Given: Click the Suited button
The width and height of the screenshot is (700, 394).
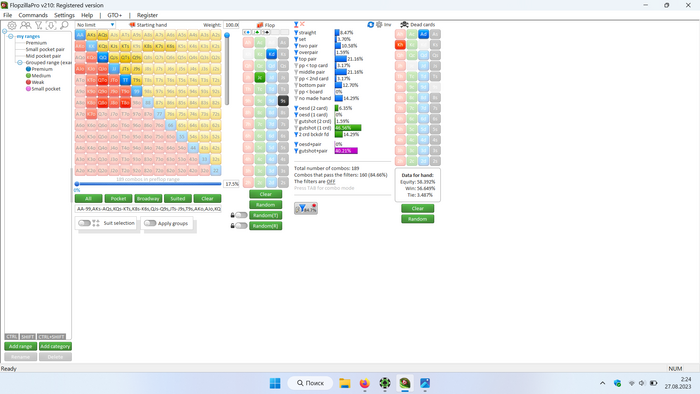Looking at the screenshot, I should pos(178,199).
